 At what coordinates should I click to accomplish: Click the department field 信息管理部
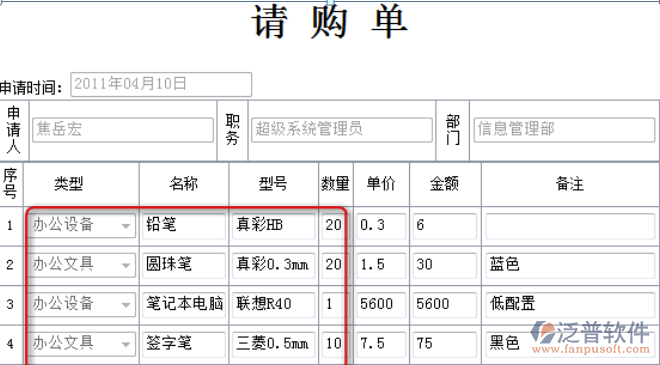(x=564, y=130)
